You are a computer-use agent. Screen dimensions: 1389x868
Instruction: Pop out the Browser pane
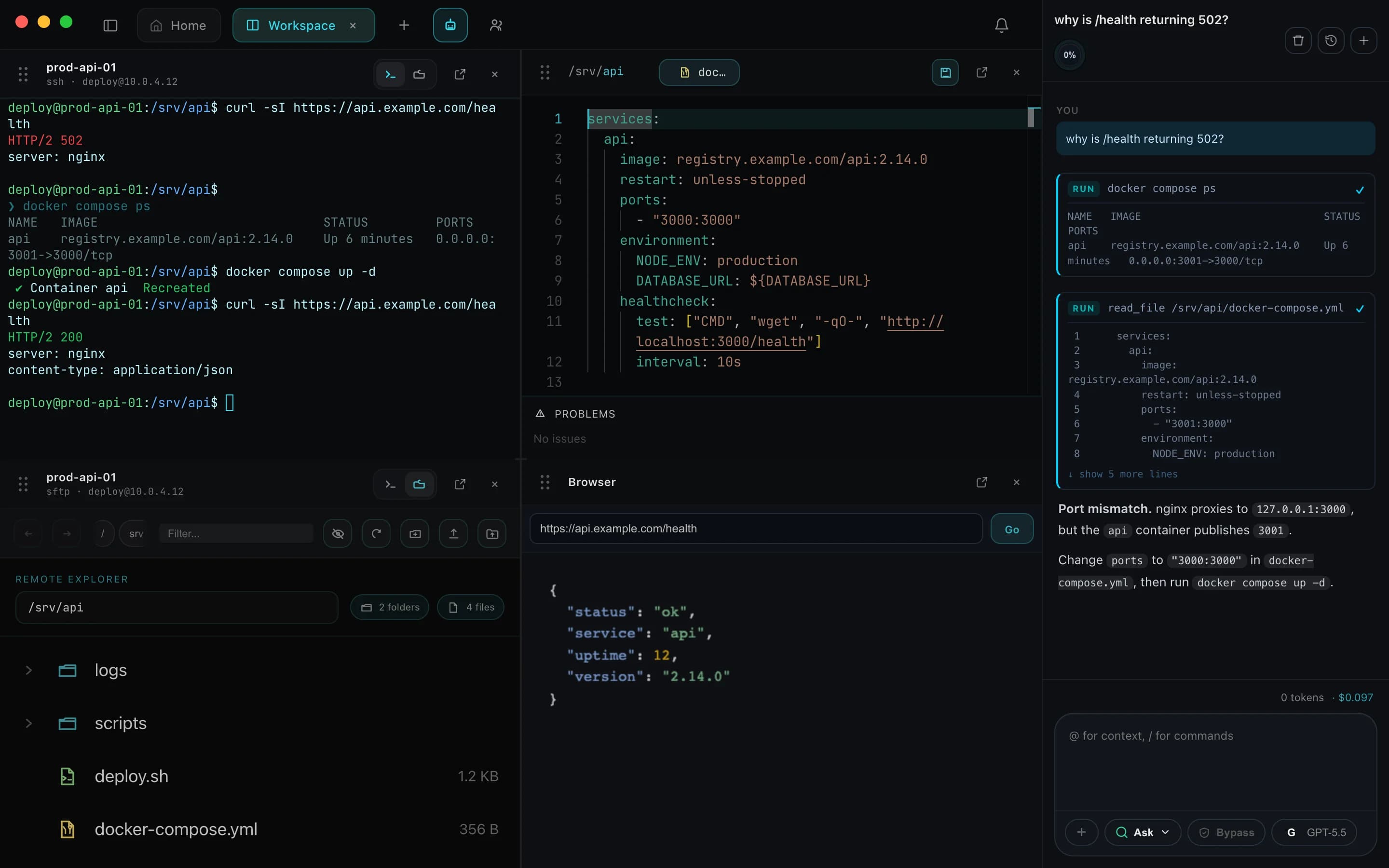(x=982, y=482)
